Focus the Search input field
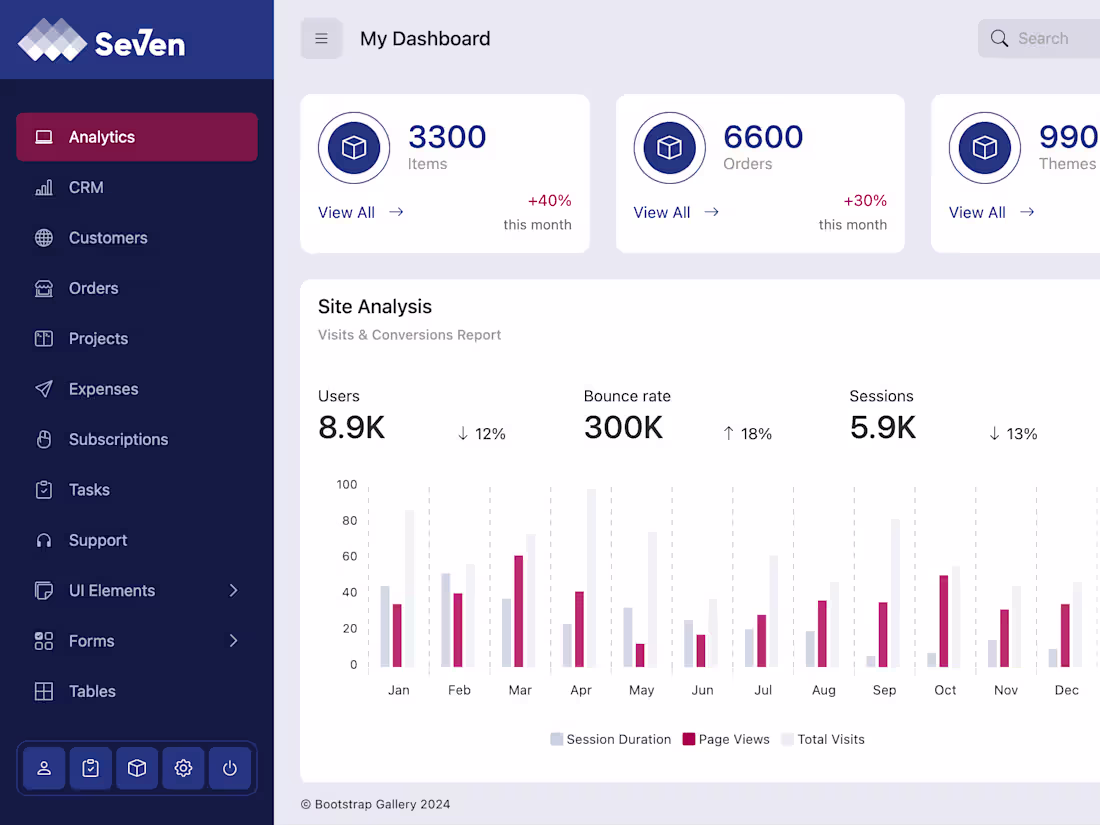The width and height of the screenshot is (1100, 825). coord(1039,39)
